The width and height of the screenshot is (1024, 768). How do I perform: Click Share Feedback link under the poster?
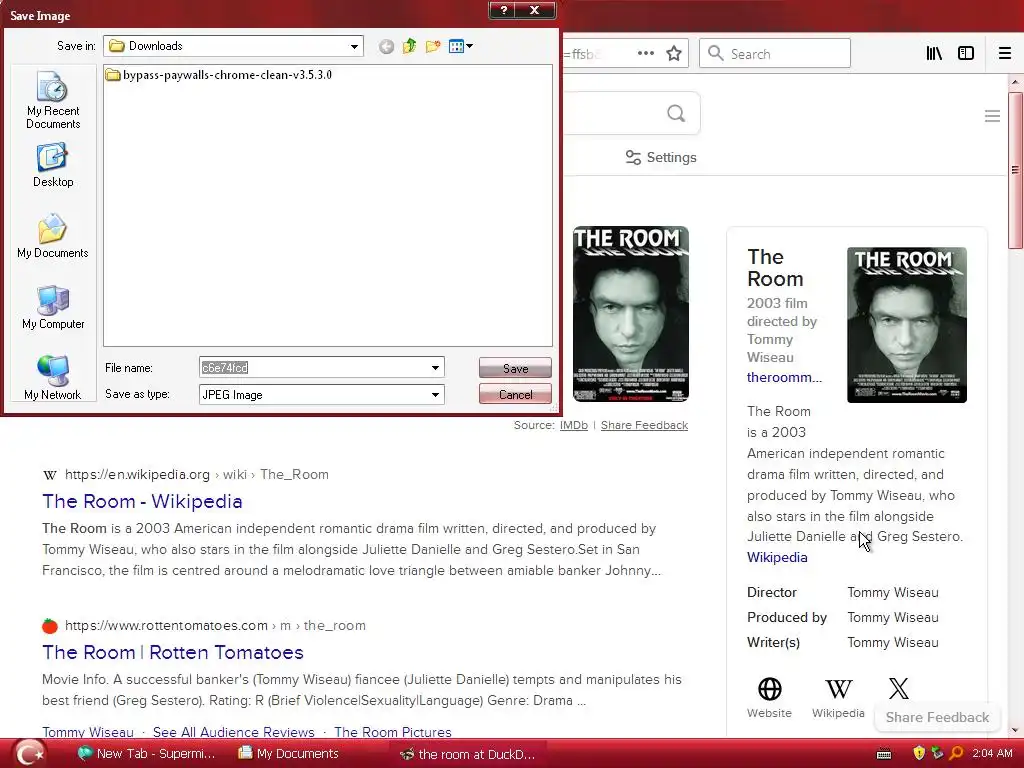[644, 425]
